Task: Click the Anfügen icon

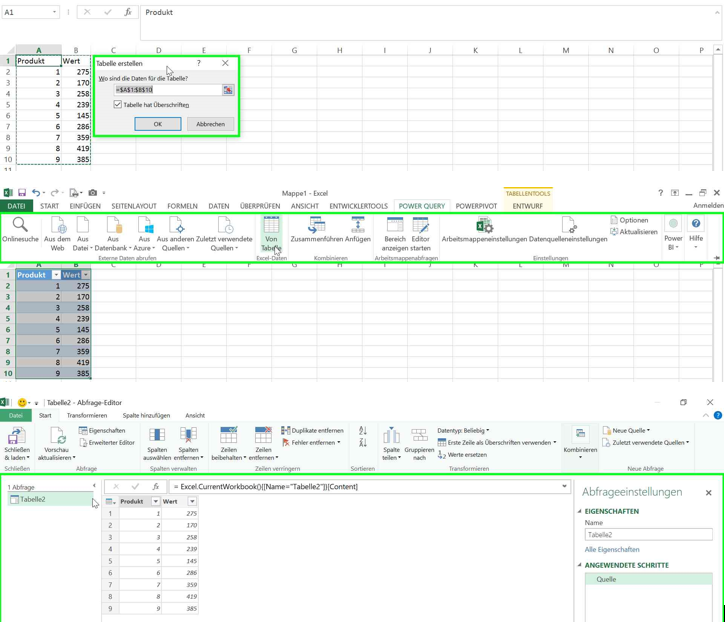Action: click(357, 225)
